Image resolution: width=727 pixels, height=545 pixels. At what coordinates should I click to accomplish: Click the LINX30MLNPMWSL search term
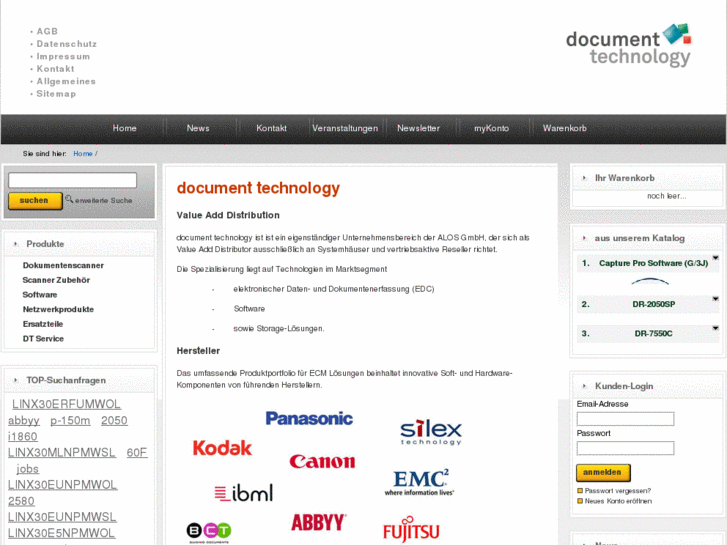coord(62,452)
